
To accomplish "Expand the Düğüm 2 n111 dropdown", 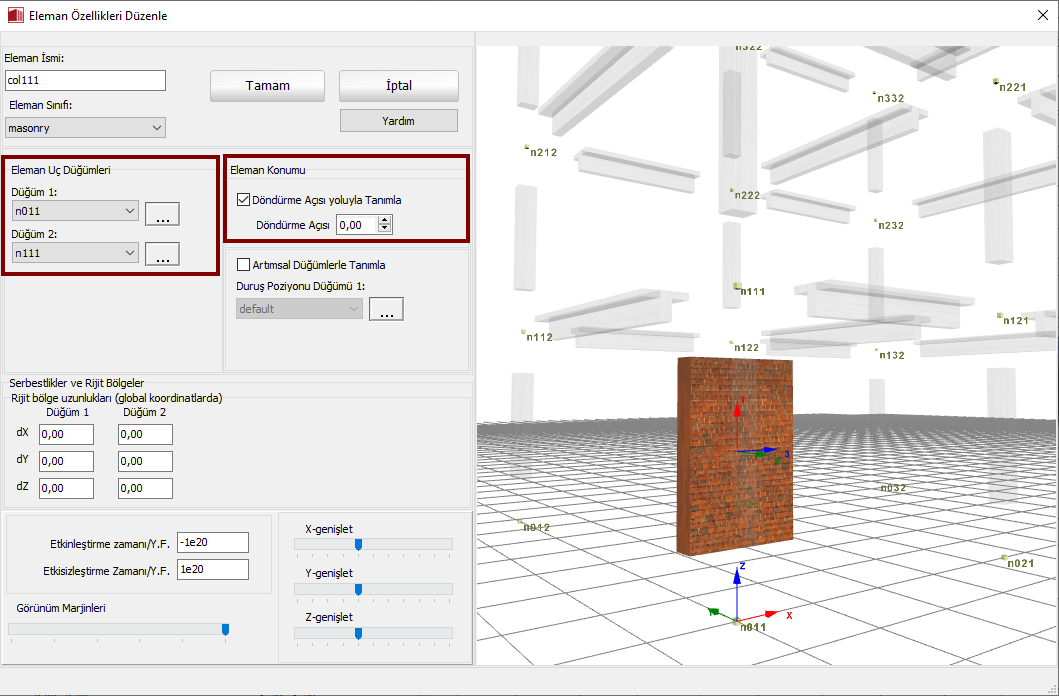I will tap(75, 253).
